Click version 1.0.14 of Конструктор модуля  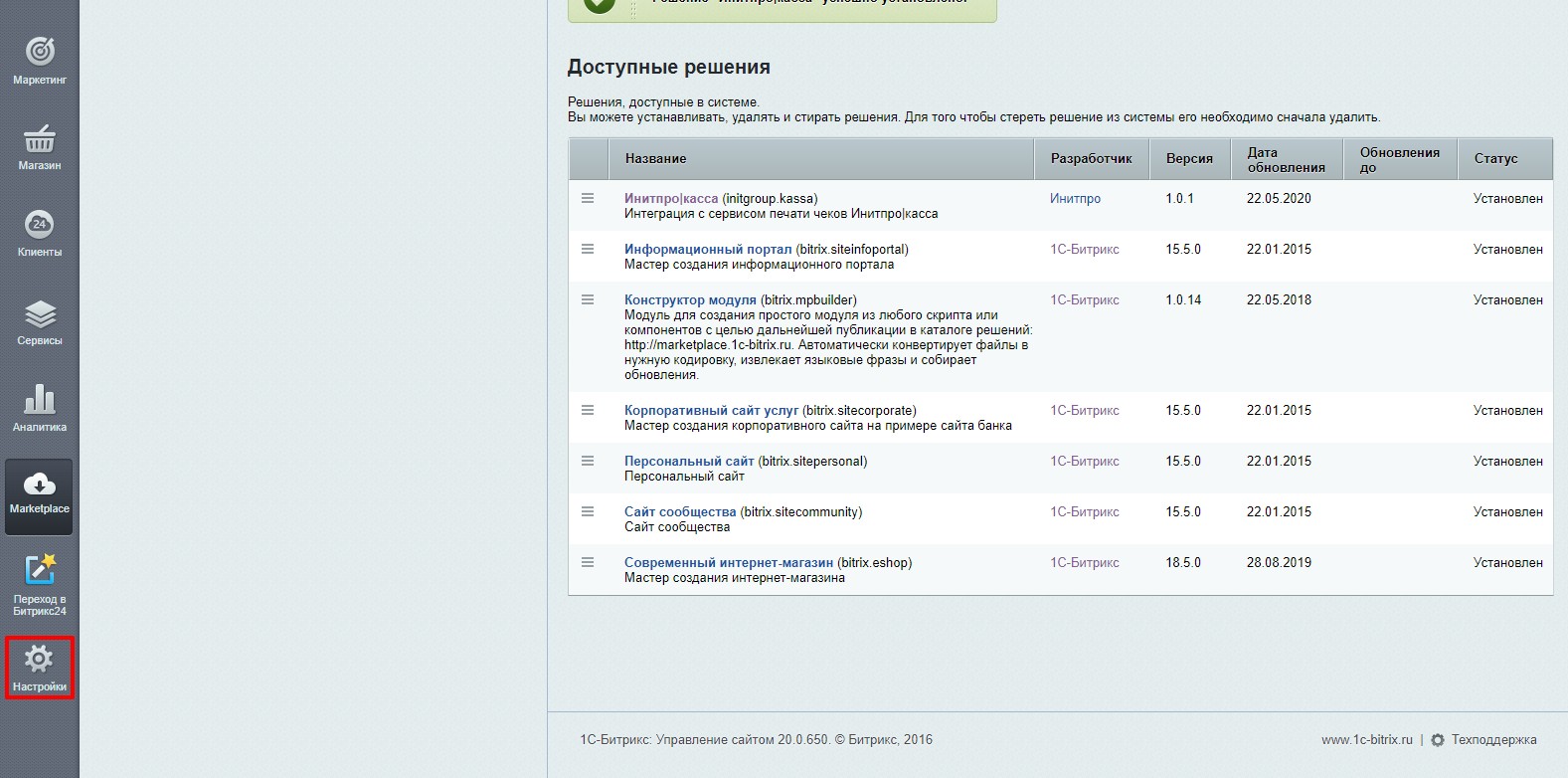click(x=1183, y=300)
